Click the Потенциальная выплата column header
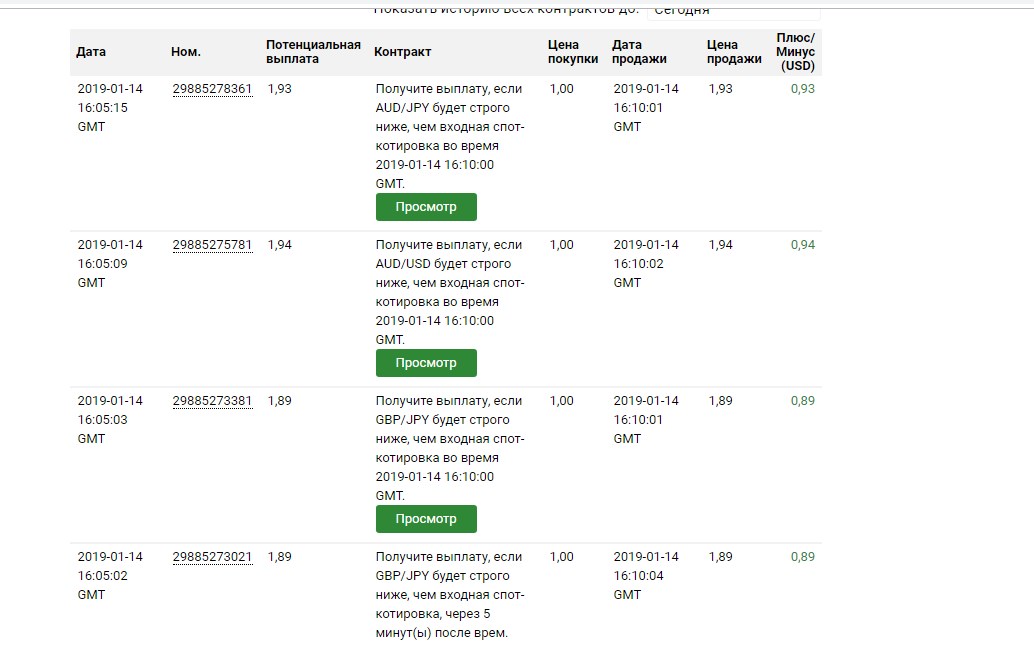The width and height of the screenshot is (1034, 648). pos(313,52)
